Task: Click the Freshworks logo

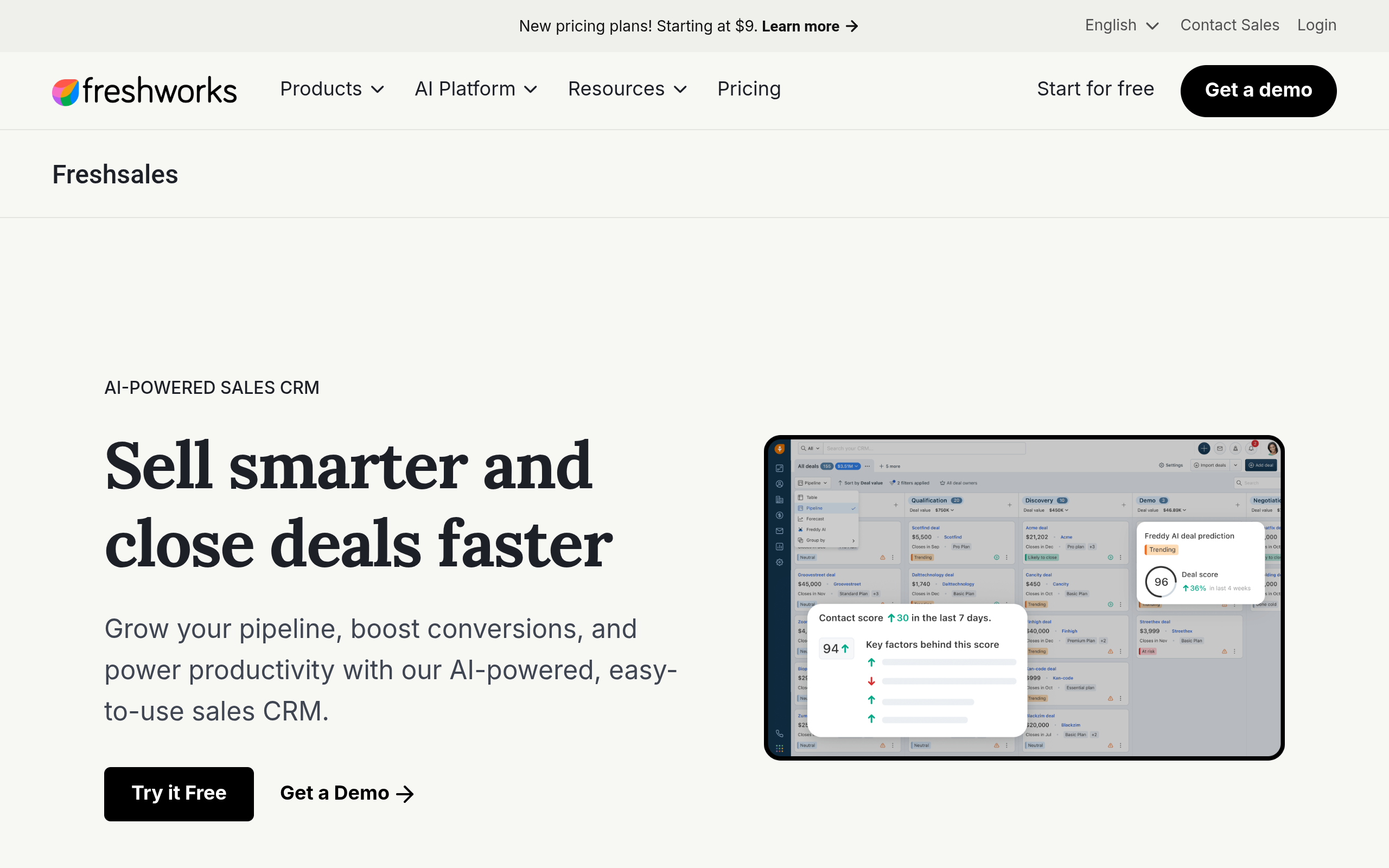Action: [145, 91]
